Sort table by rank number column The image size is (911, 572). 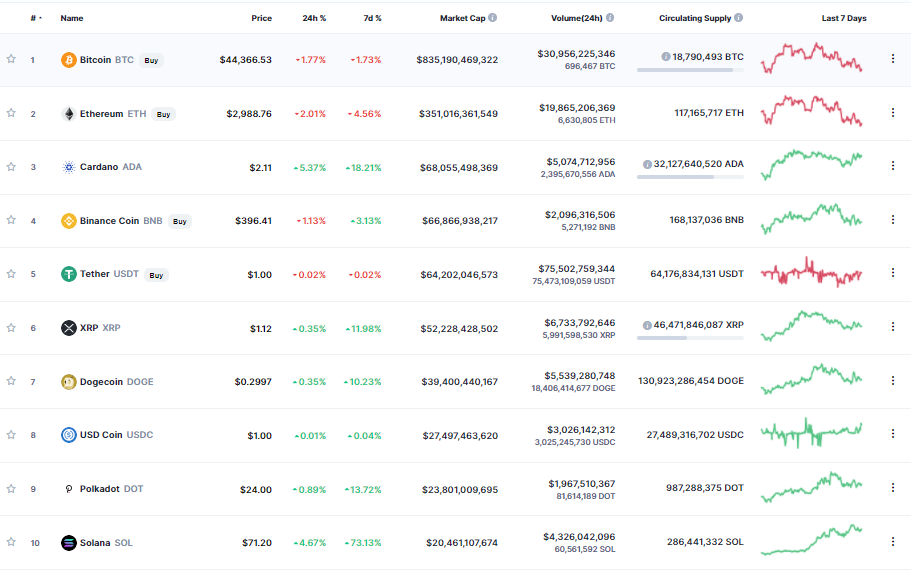36,18
